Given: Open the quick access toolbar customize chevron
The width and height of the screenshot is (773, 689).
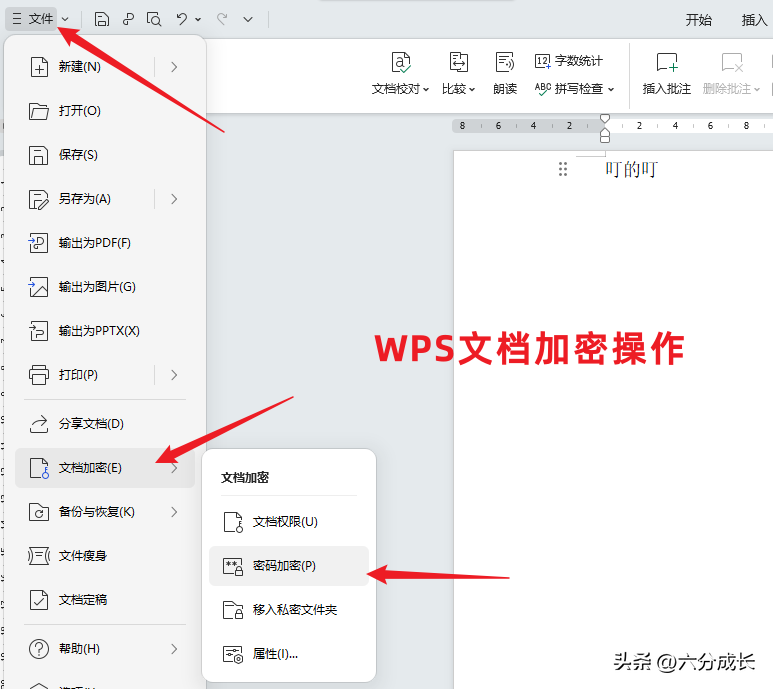Looking at the screenshot, I should click(x=248, y=20).
